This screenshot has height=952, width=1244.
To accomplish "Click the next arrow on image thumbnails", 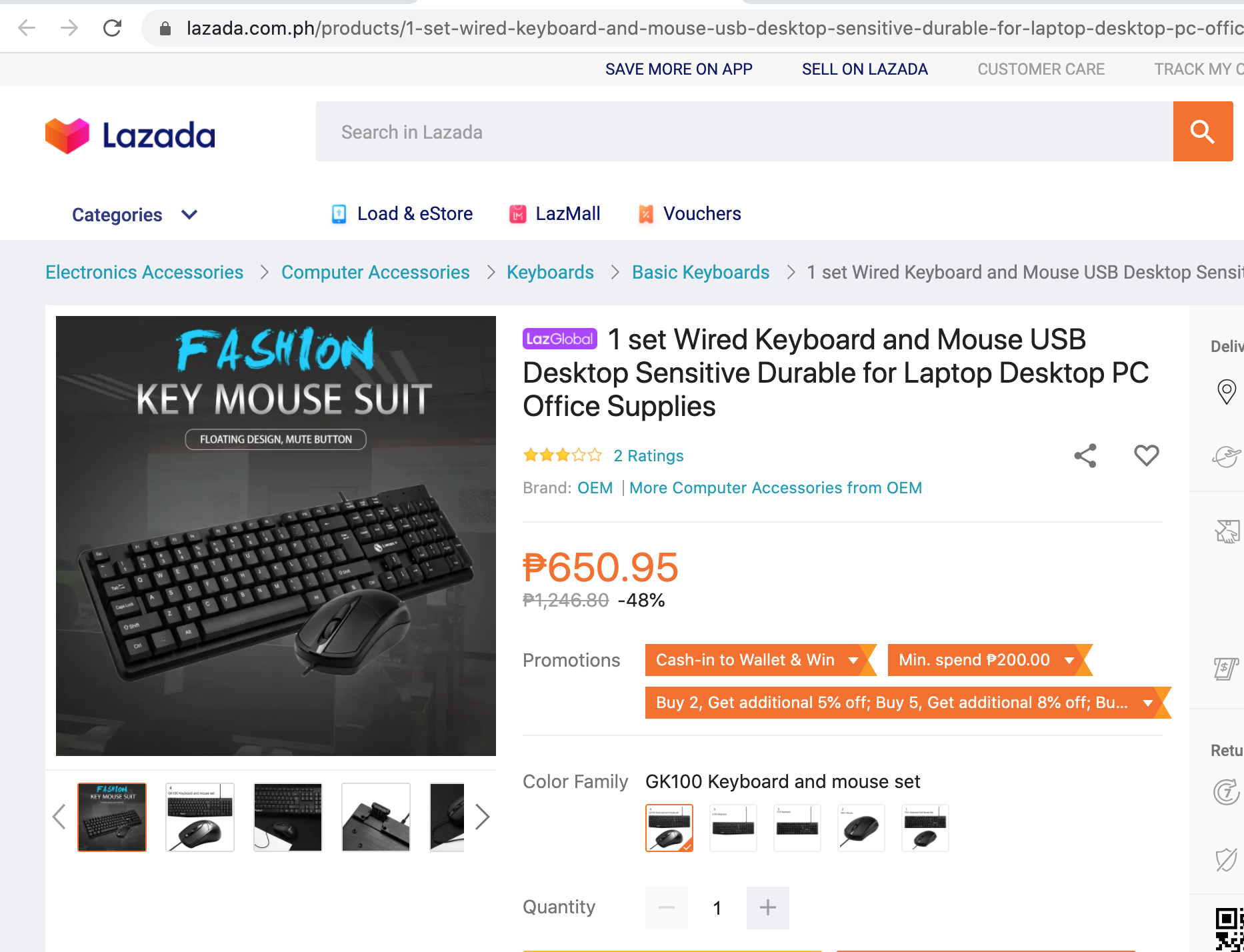I will [483, 817].
